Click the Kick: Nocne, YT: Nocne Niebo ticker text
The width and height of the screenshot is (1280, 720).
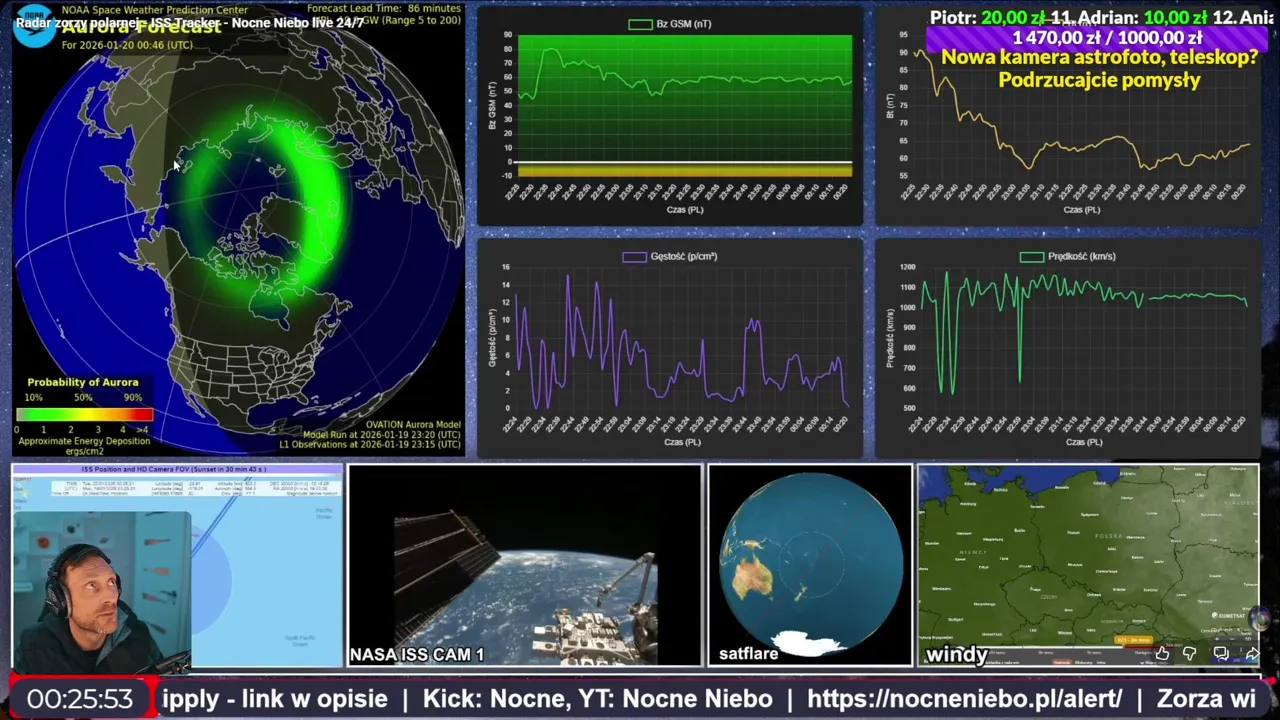(x=597, y=698)
